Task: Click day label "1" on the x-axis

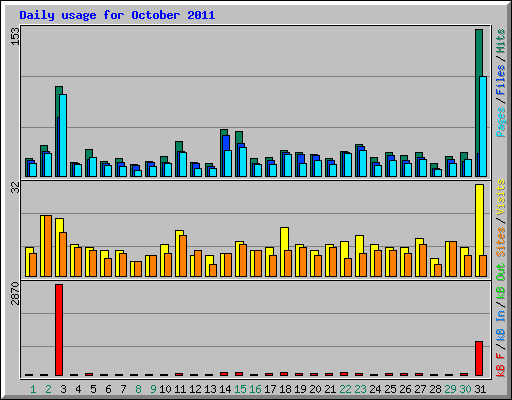Action: click(x=33, y=389)
